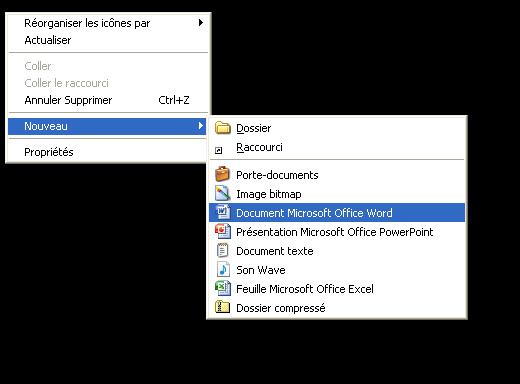This screenshot has height=384, width=520.
Task: Click the yellow Dossier folder icon
Action: point(223,128)
